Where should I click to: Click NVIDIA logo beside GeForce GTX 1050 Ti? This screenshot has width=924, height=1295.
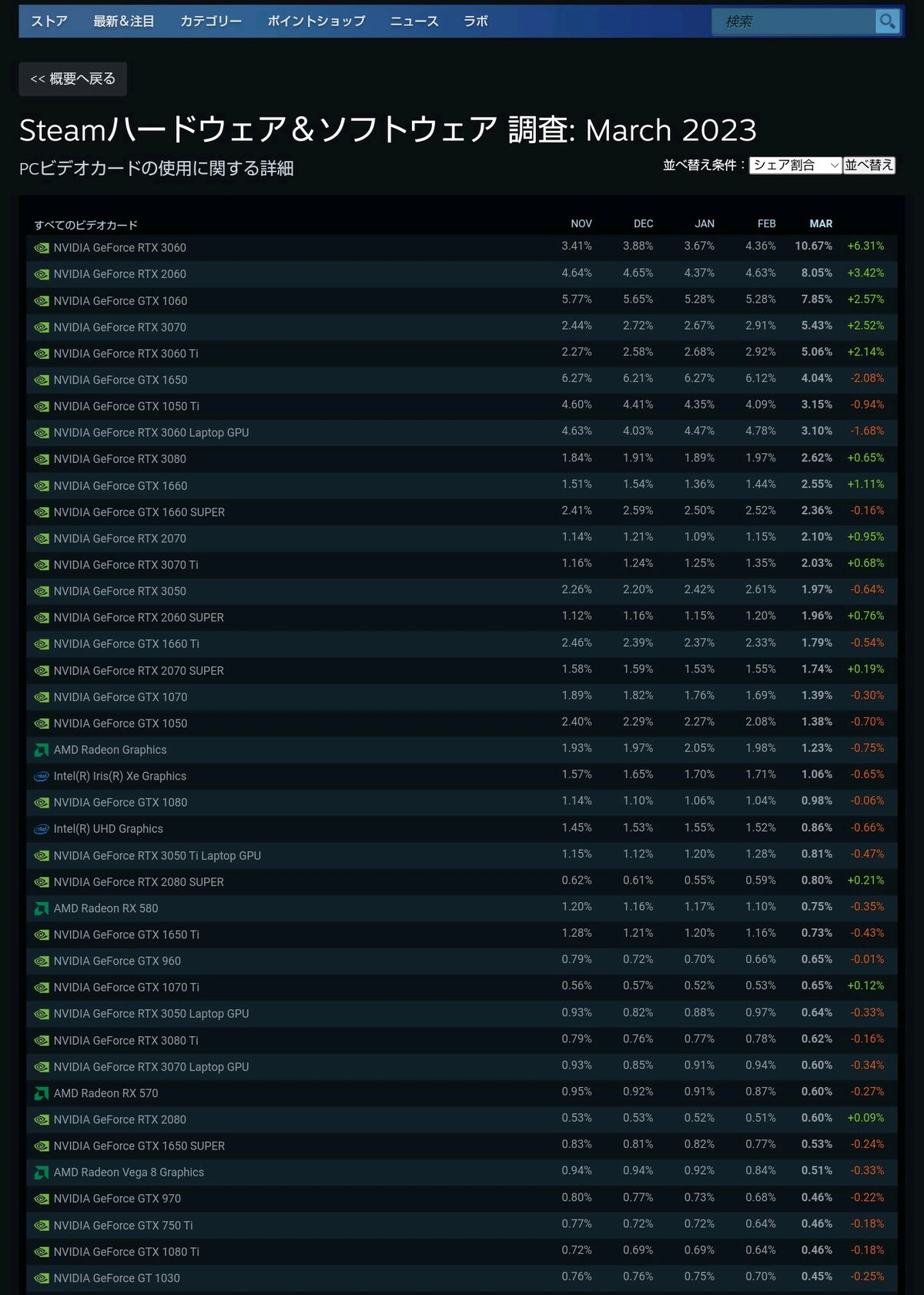point(42,407)
